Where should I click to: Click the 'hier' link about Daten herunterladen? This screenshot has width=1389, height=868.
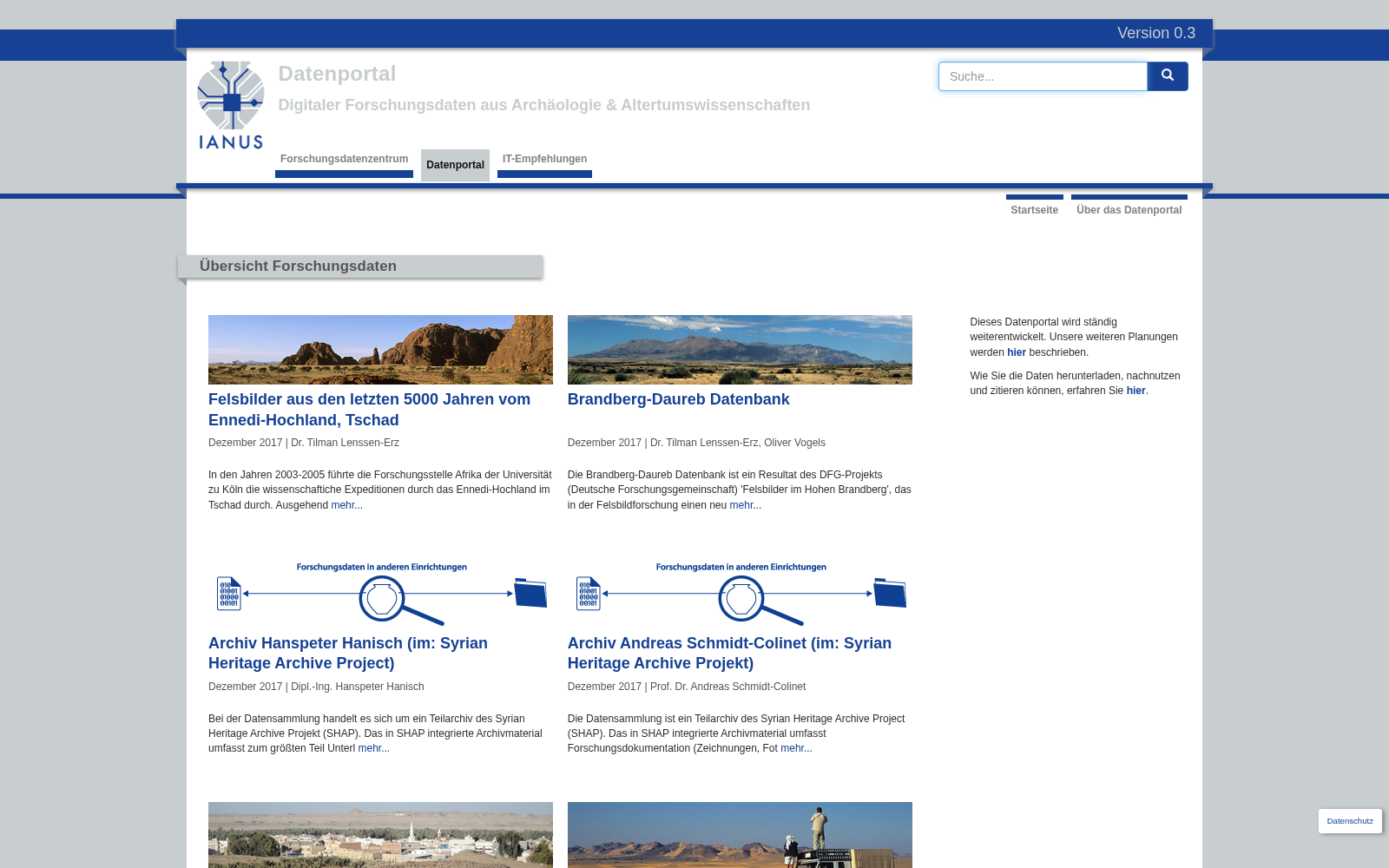[x=1136, y=391]
